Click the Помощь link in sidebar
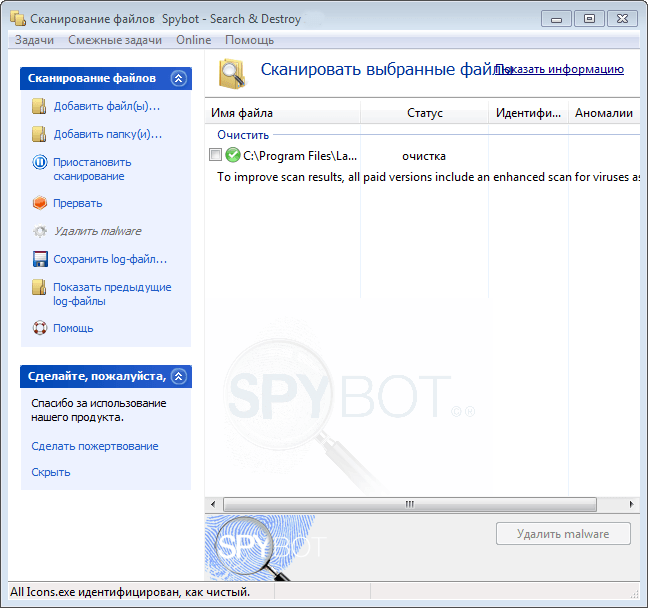This screenshot has height=608, width=648. click(73, 328)
